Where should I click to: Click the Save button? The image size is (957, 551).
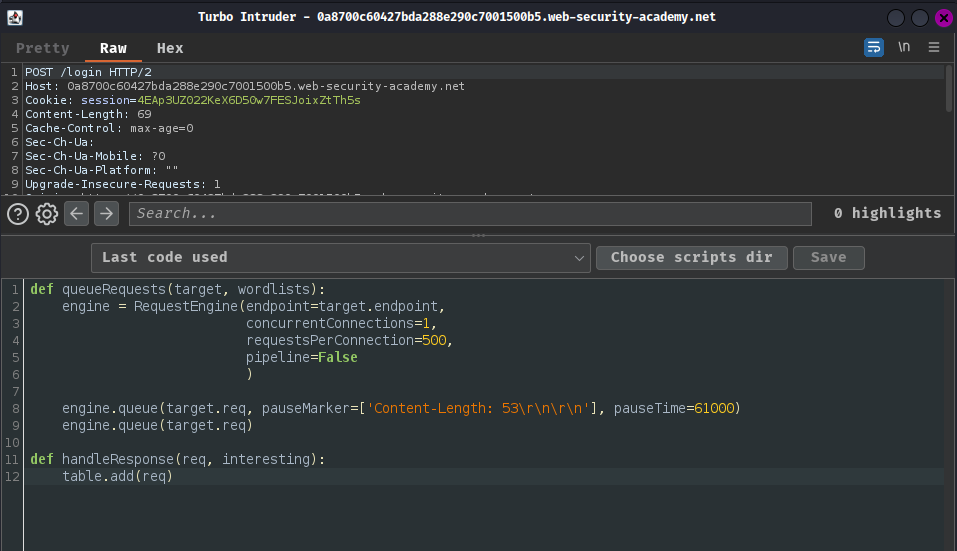[828, 257]
